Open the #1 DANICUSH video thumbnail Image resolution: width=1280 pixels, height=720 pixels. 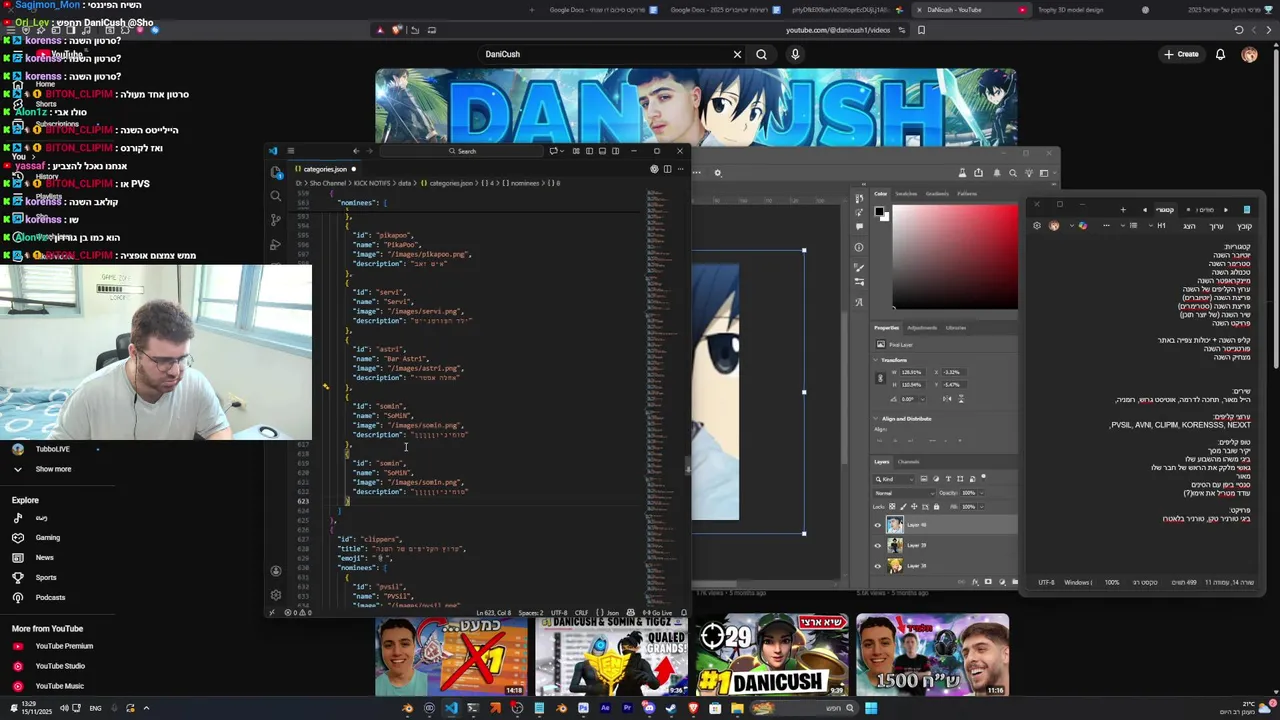(772, 655)
